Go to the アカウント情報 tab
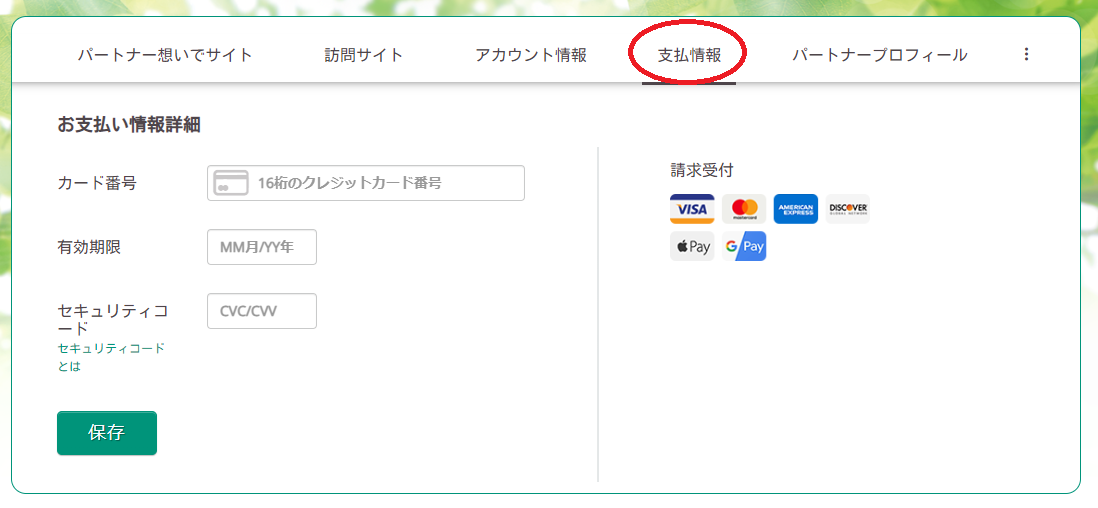 click(531, 55)
